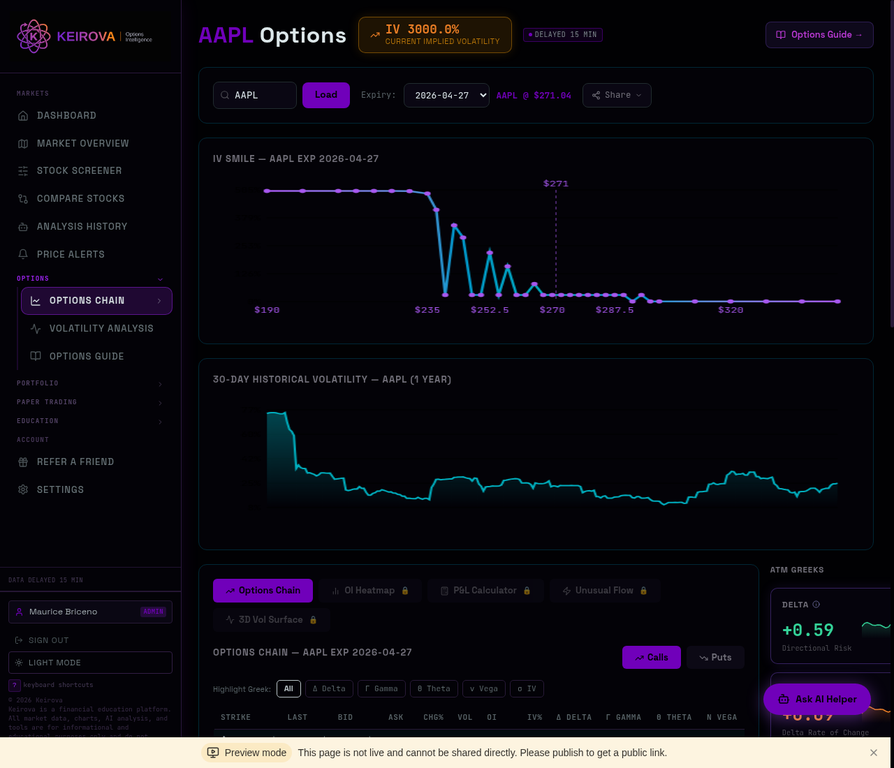This screenshot has width=894, height=768.
Task: Click chevron on Options Chain item
Action: 159,301
